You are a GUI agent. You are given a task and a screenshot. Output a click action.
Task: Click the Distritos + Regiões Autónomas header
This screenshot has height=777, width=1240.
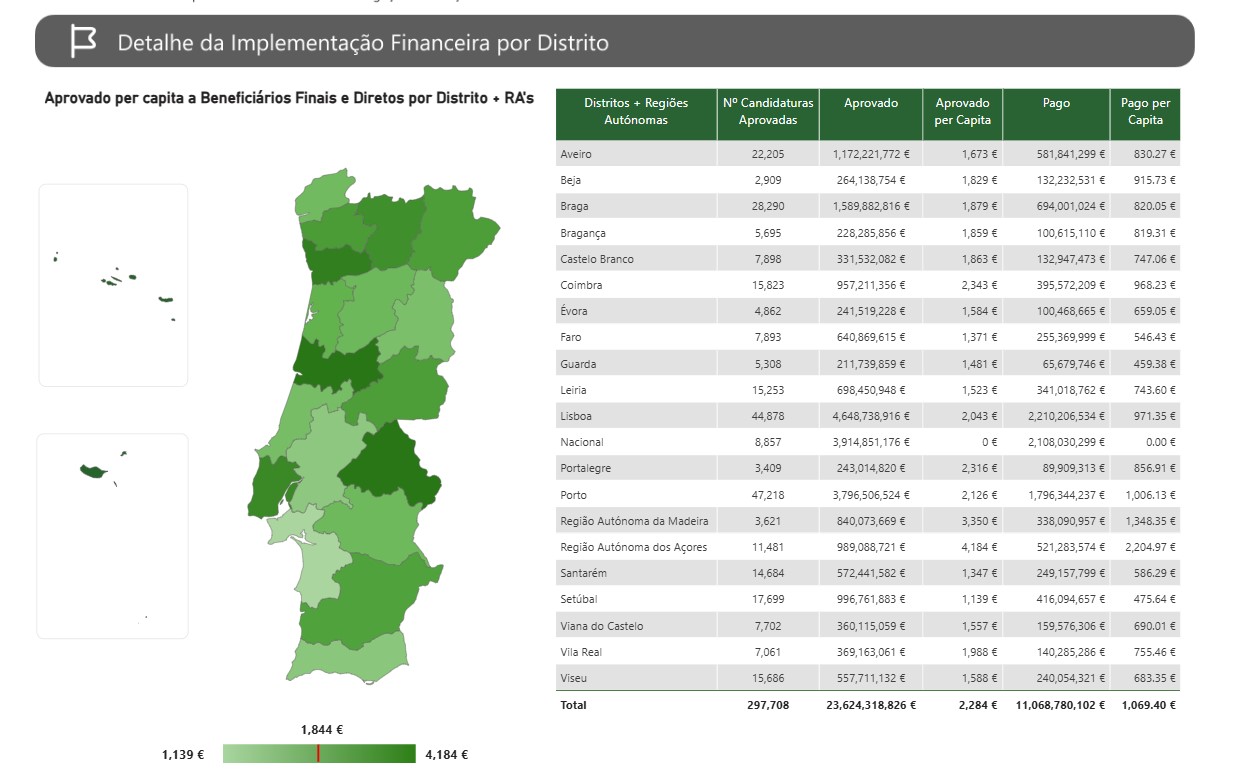tap(635, 111)
